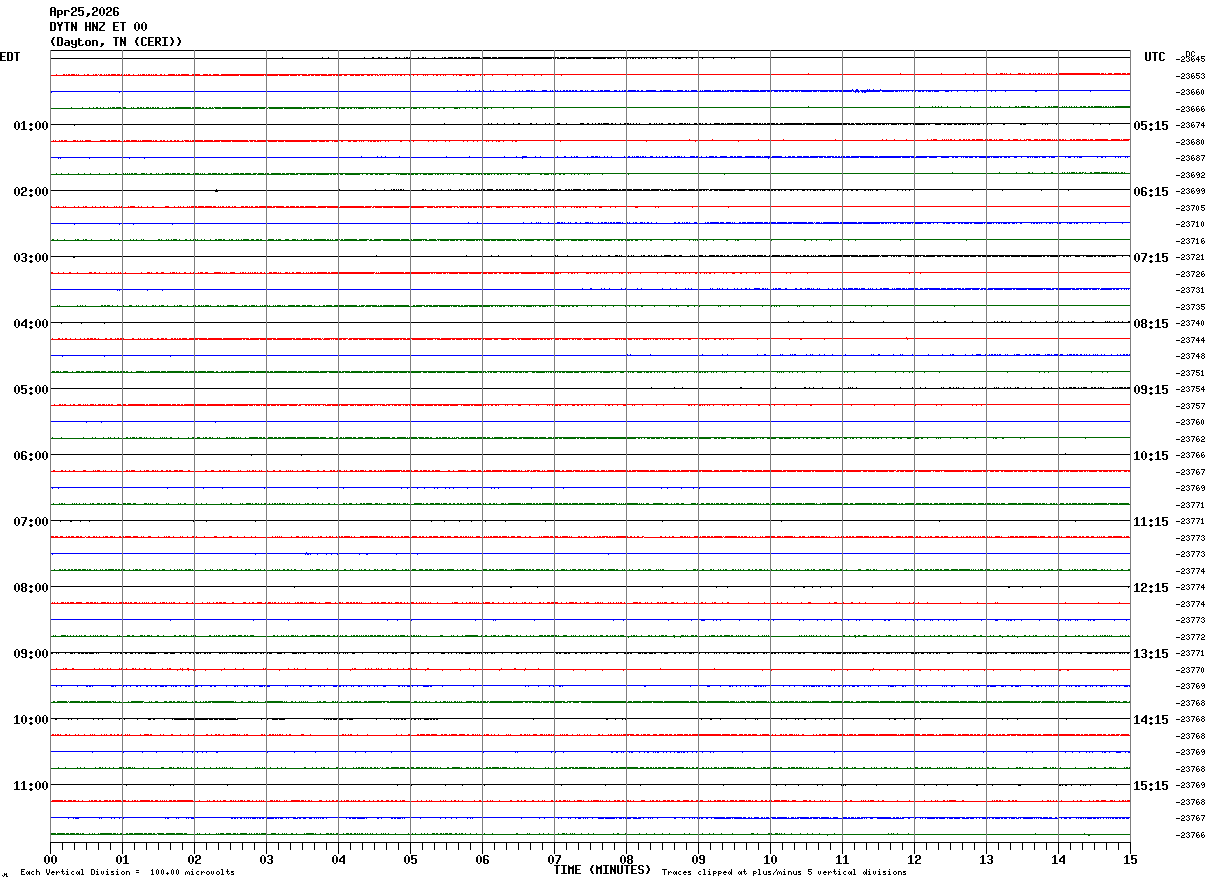Click the DC offset value '-23754'
Screen dimensions: 1210x886
[x=1190, y=389]
